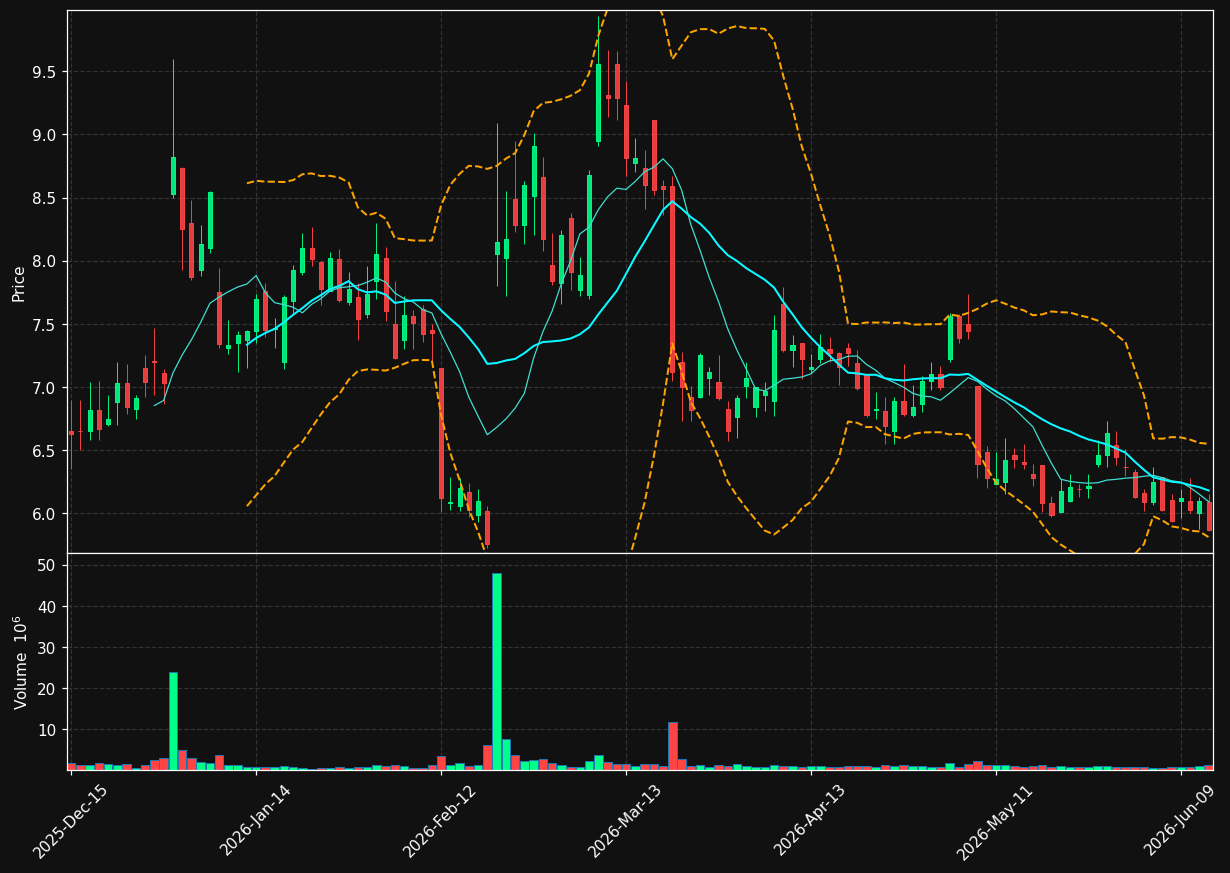Viewport: 1230px width, 873px height.
Task: Click the 2026-Mar-13 date label
Action: (625, 822)
